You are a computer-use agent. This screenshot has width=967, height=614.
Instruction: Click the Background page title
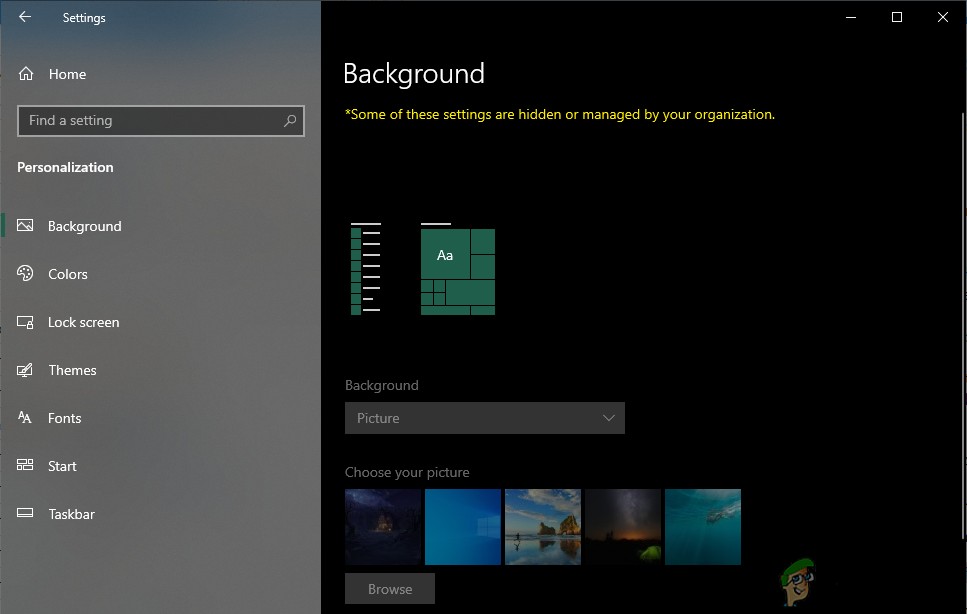click(414, 74)
